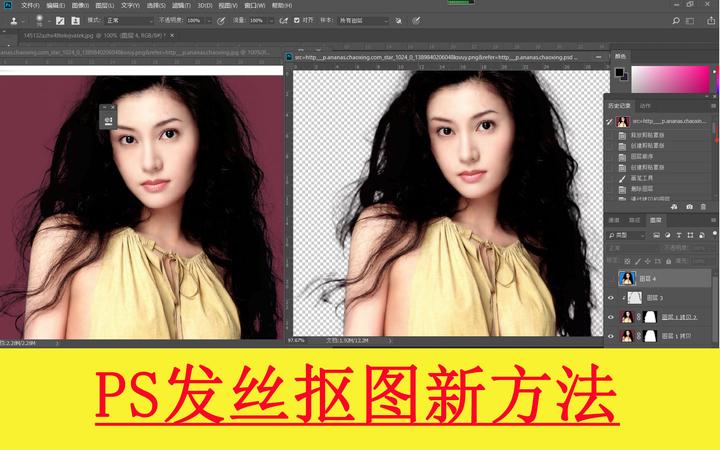720x450 pixels.
Task: Switch to the 路径 tab
Action: tap(635, 220)
